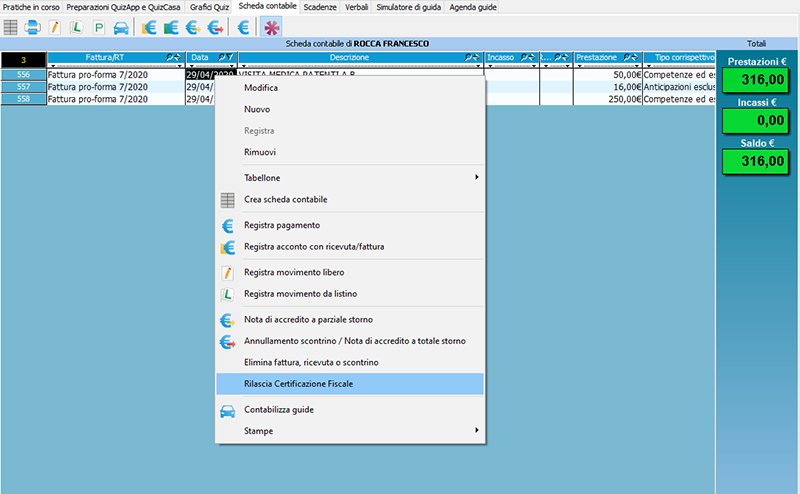Click the green Saldo total box
The image size is (800, 494).
(x=757, y=161)
